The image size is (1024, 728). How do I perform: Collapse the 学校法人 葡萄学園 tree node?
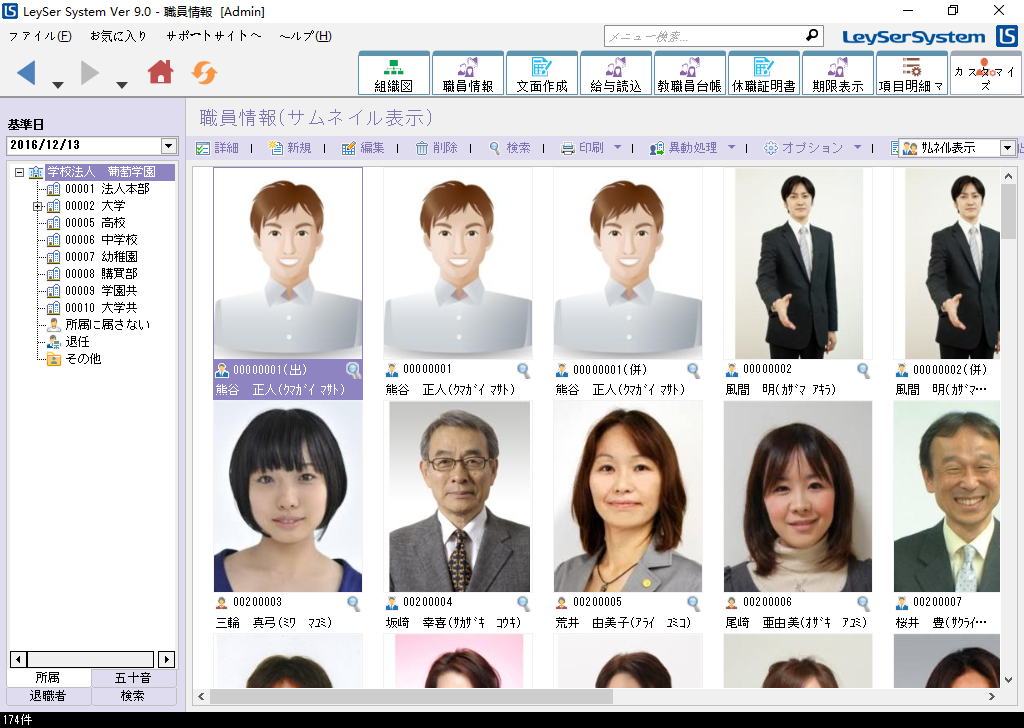pos(20,172)
